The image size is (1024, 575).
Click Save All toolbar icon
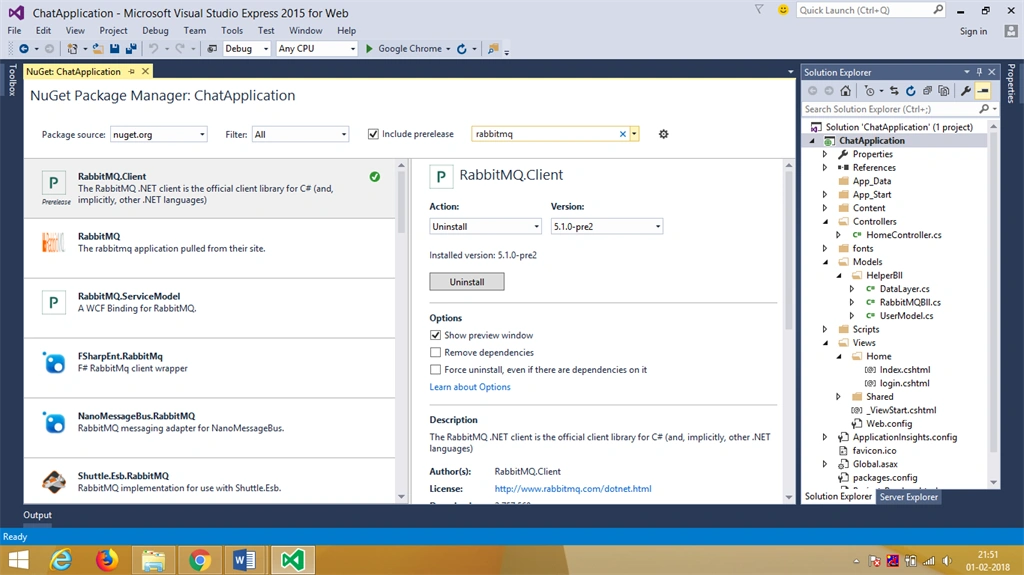click(x=131, y=48)
